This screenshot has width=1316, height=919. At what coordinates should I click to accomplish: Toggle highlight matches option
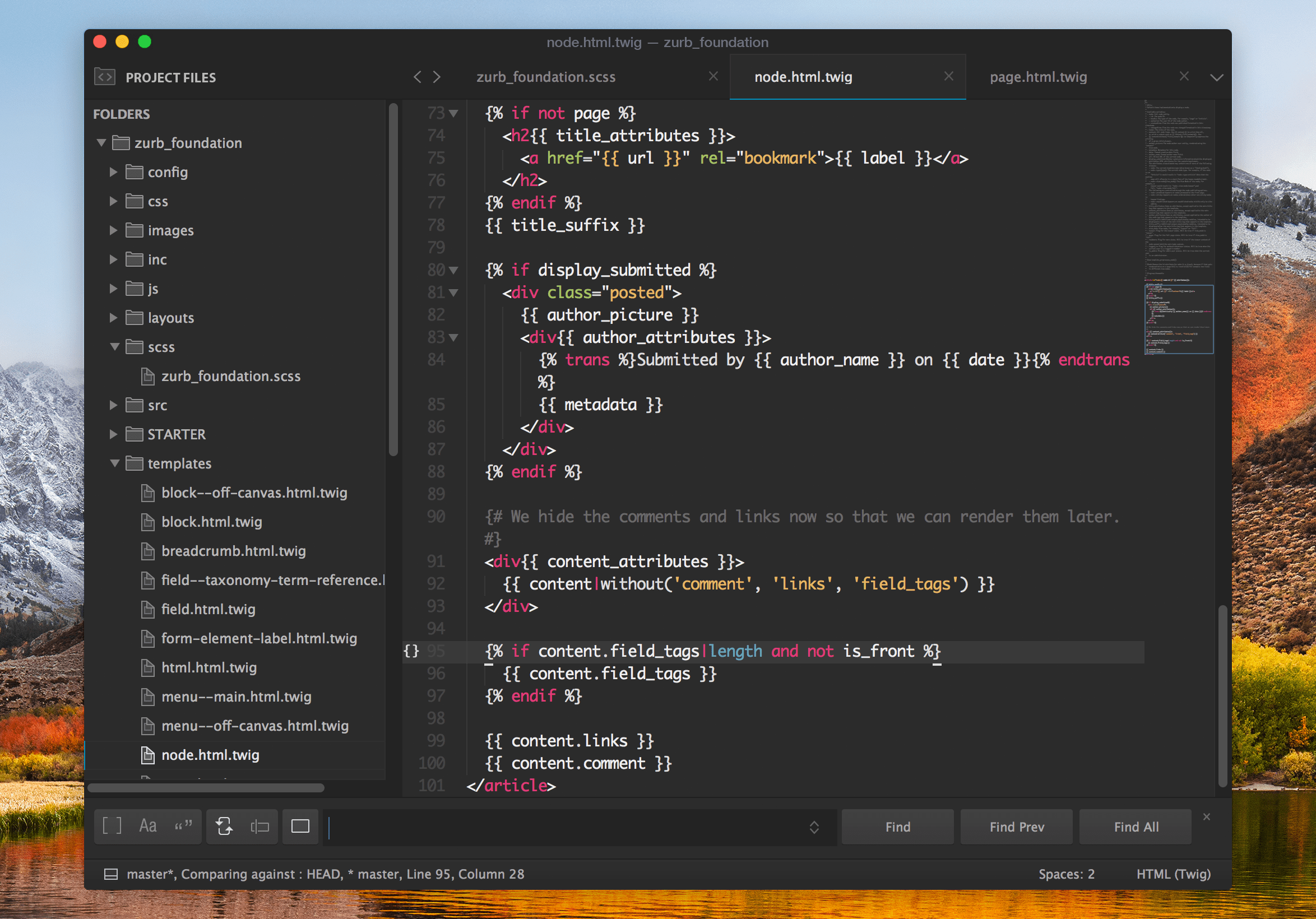click(x=300, y=826)
